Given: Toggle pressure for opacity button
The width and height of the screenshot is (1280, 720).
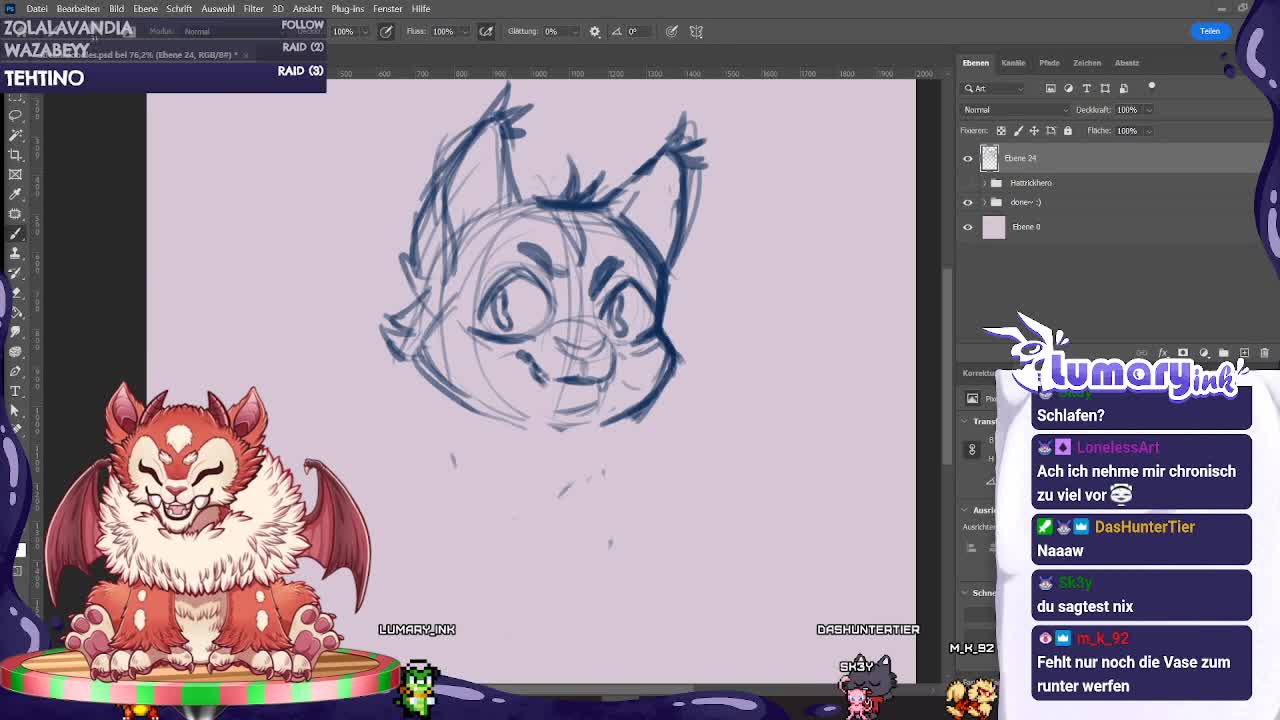Looking at the screenshot, I should click(x=386, y=31).
